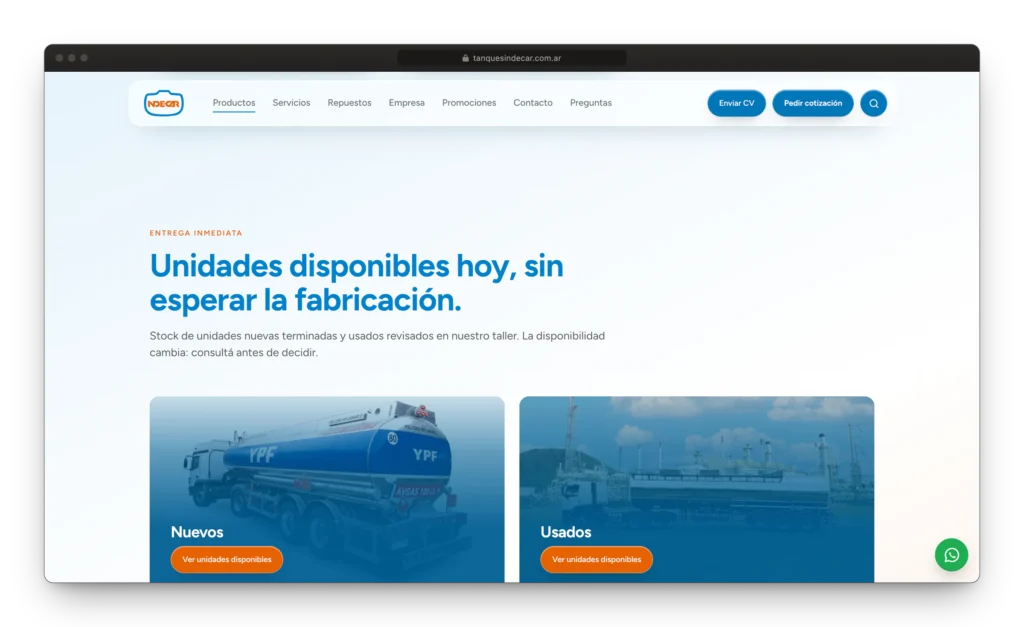The height and width of the screenshot is (627, 1024).
Task: Click the ENTREGA INMEDIATA label
Action: coord(196,233)
